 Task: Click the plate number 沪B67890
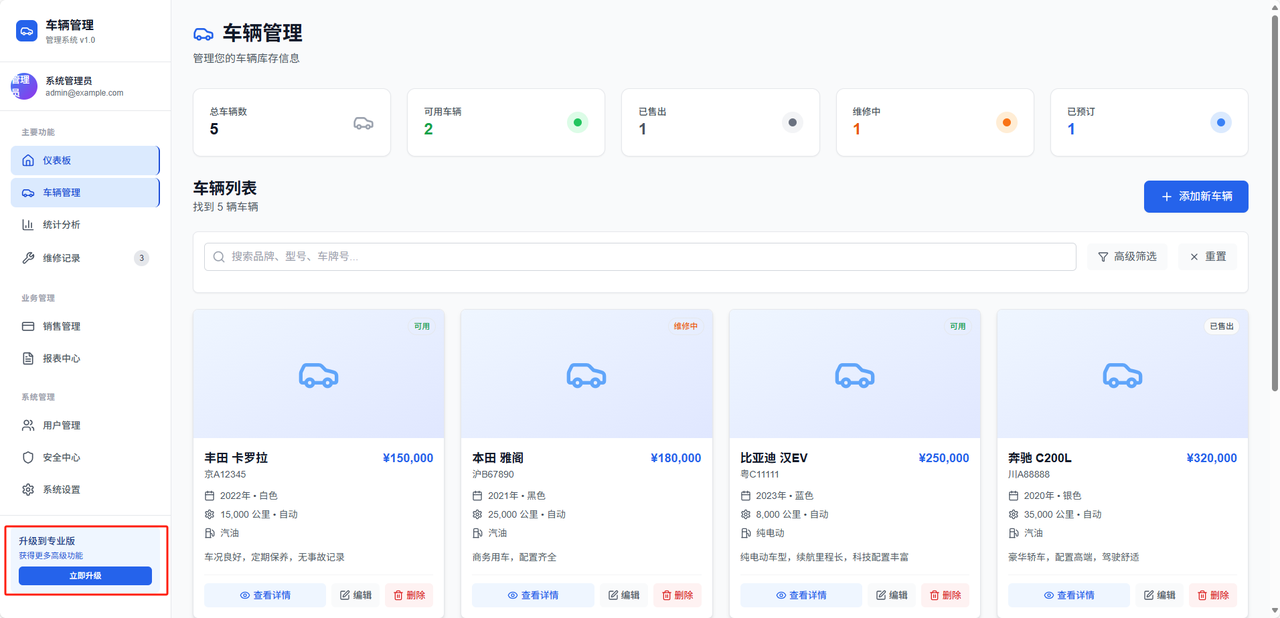click(x=493, y=474)
